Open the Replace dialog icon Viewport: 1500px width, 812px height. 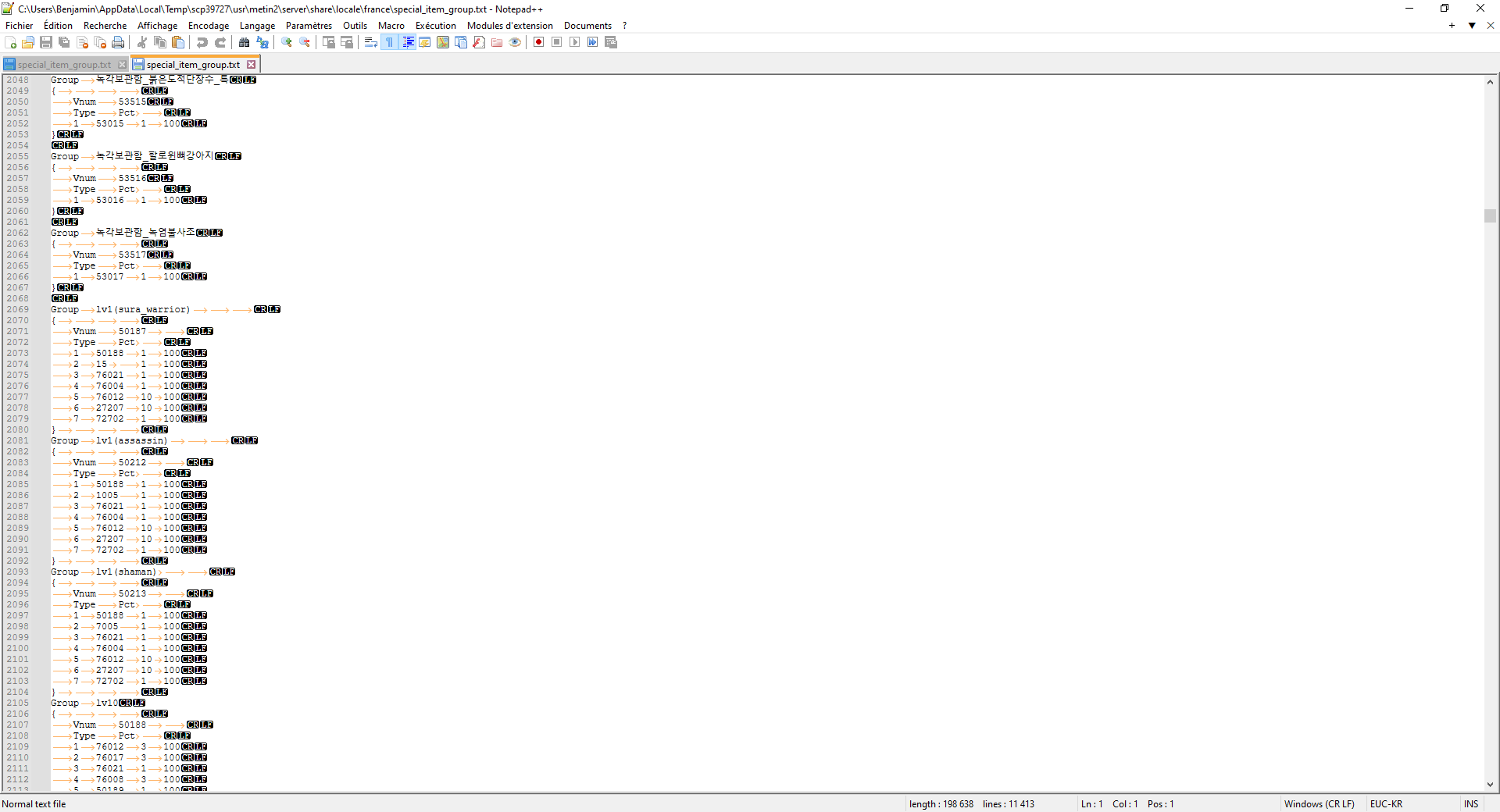coord(262,42)
